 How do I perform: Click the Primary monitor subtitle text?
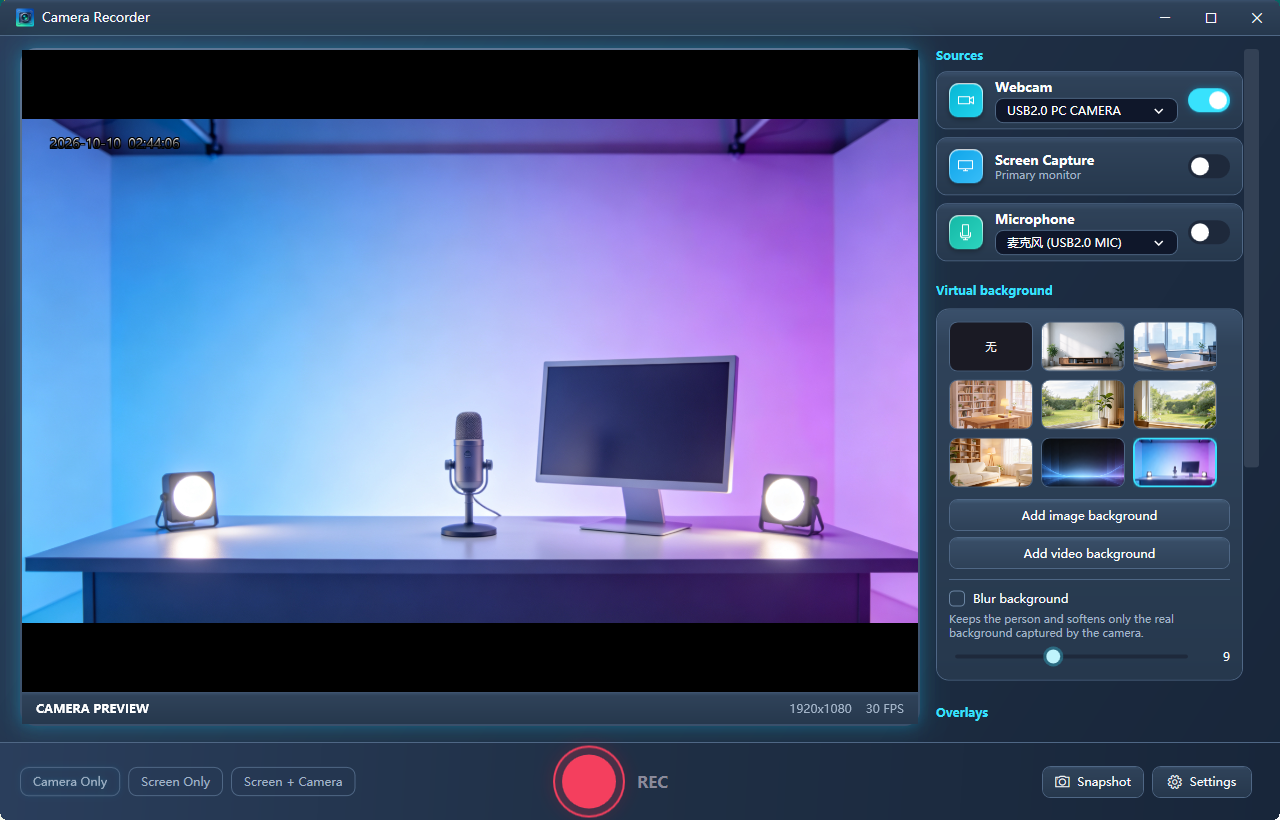pos(1038,176)
